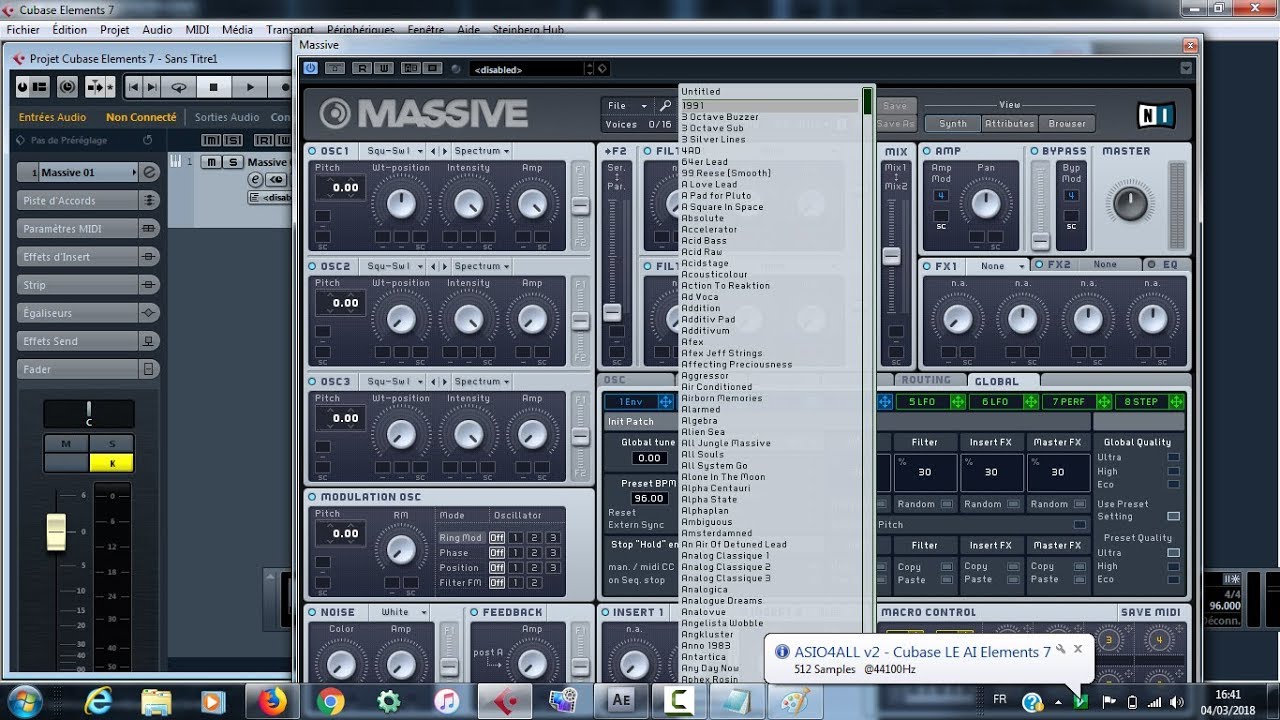The height and width of the screenshot is (720, 1280).
Task: Click the SAVE MIDI button
Action: click(1150, 612)
